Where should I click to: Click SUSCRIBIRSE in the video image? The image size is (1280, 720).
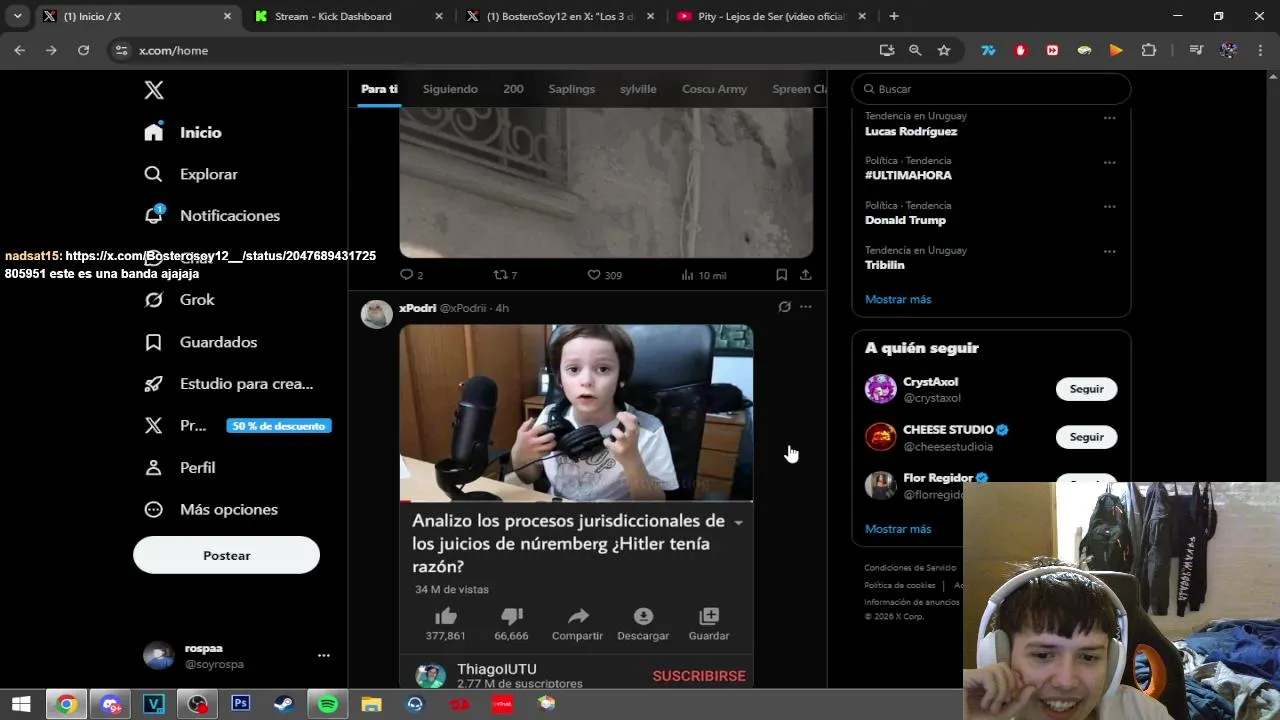(699, 676)
